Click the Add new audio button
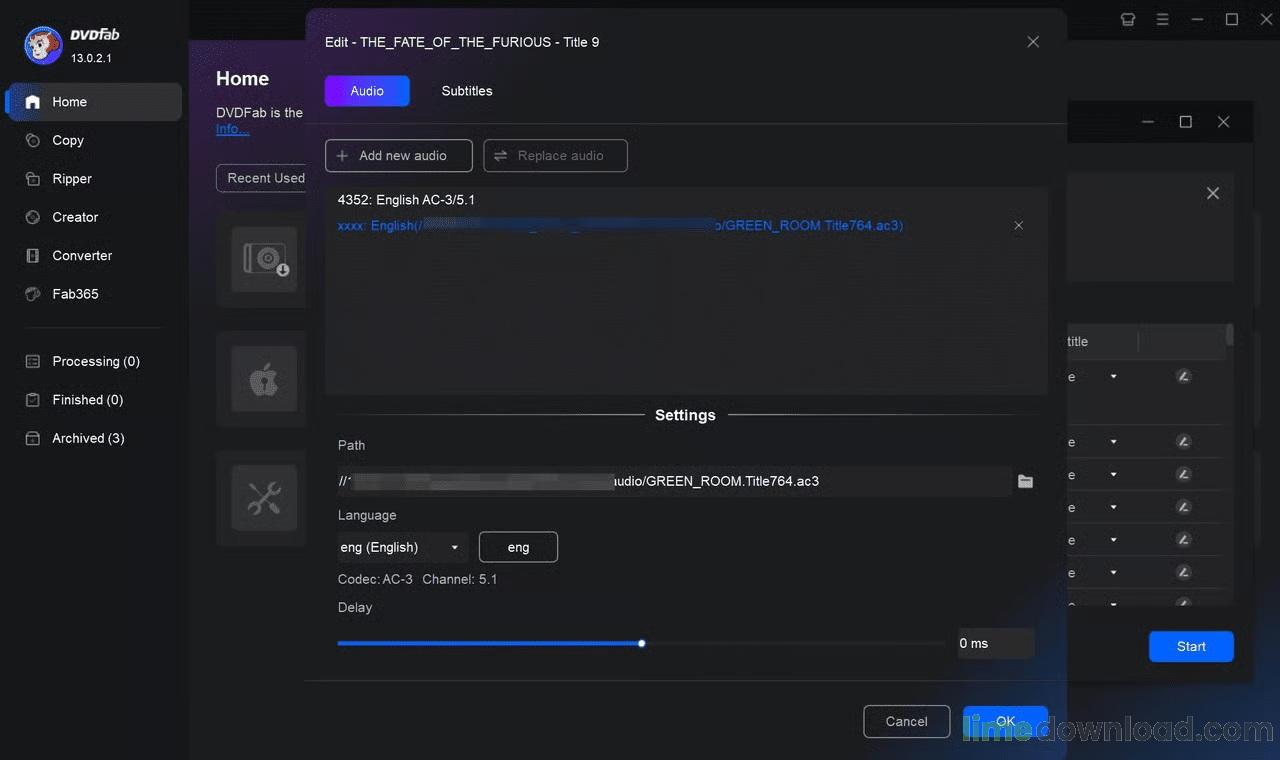 398,156
